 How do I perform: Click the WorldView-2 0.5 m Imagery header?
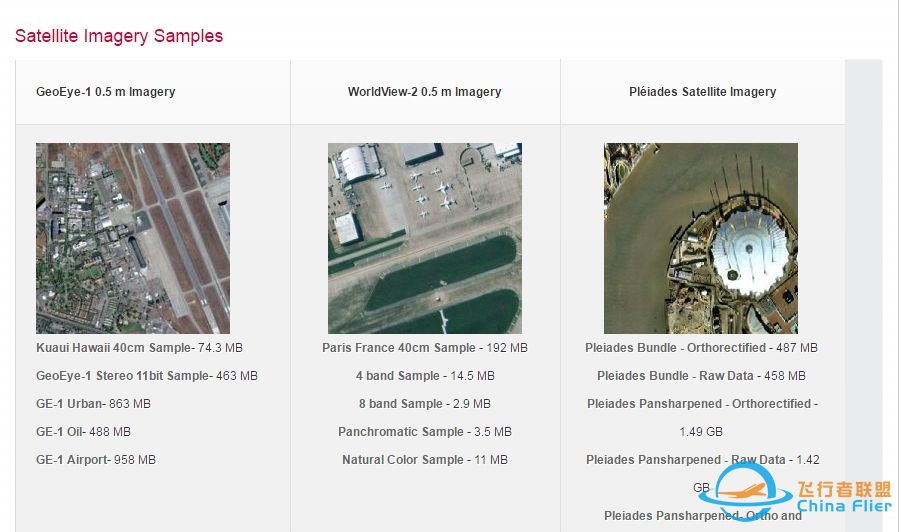(424, 92)
